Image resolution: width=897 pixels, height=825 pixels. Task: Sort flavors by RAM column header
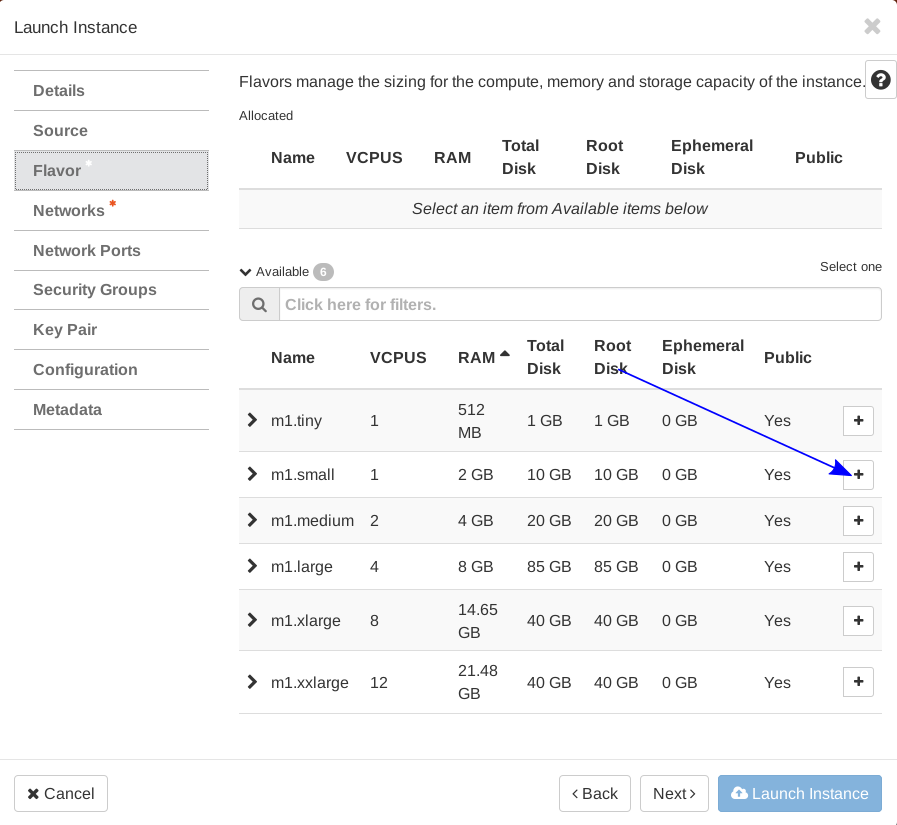(x=477, y=358)
